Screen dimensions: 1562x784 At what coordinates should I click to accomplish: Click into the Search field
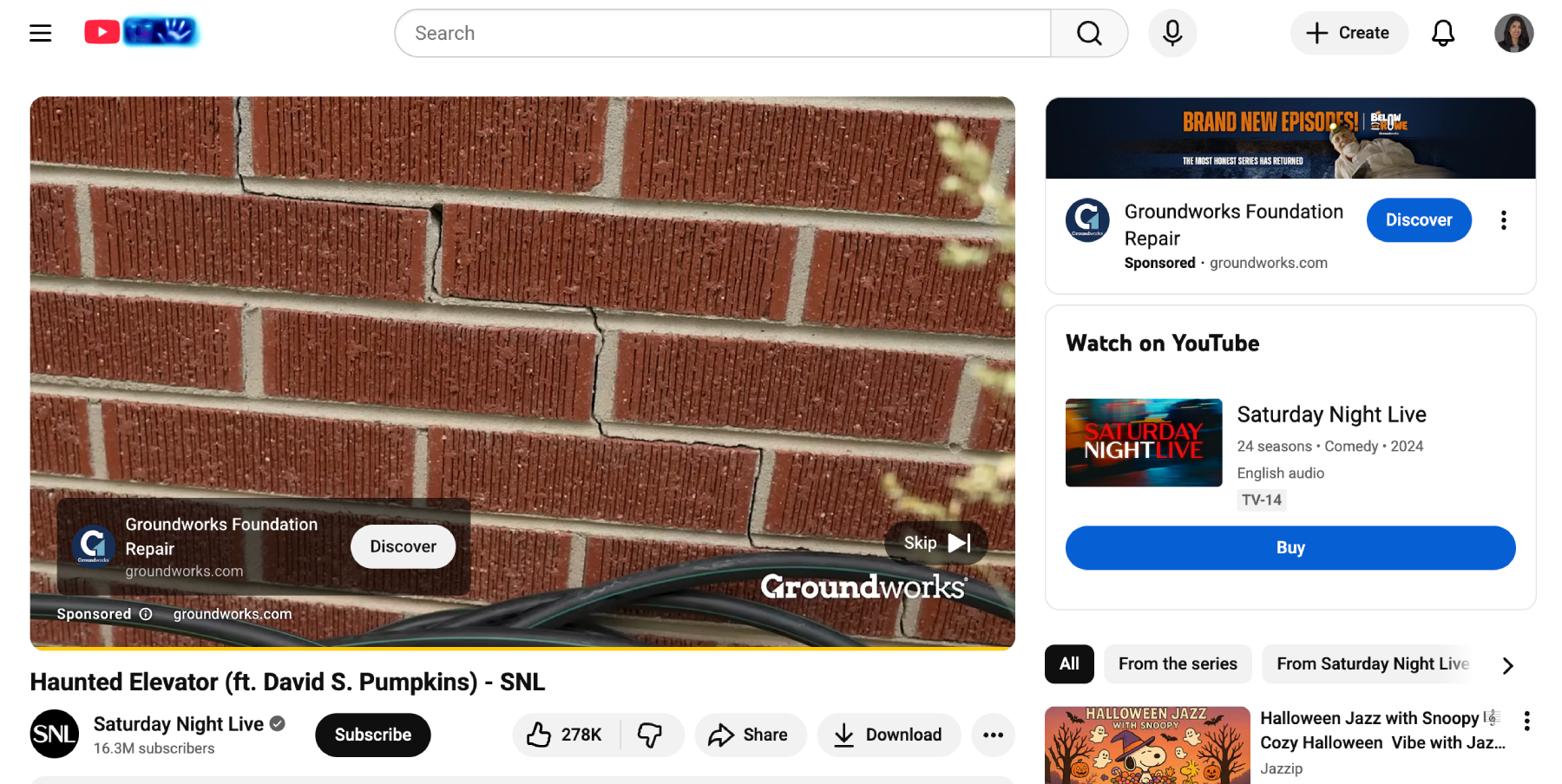tap(722, 33)
